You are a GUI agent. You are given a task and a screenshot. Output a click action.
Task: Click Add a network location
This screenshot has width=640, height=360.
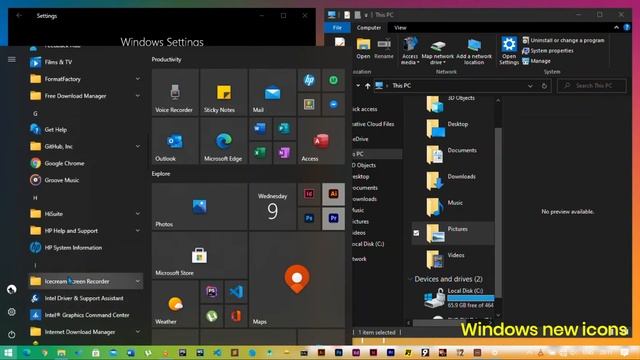(x=474, y=51)
